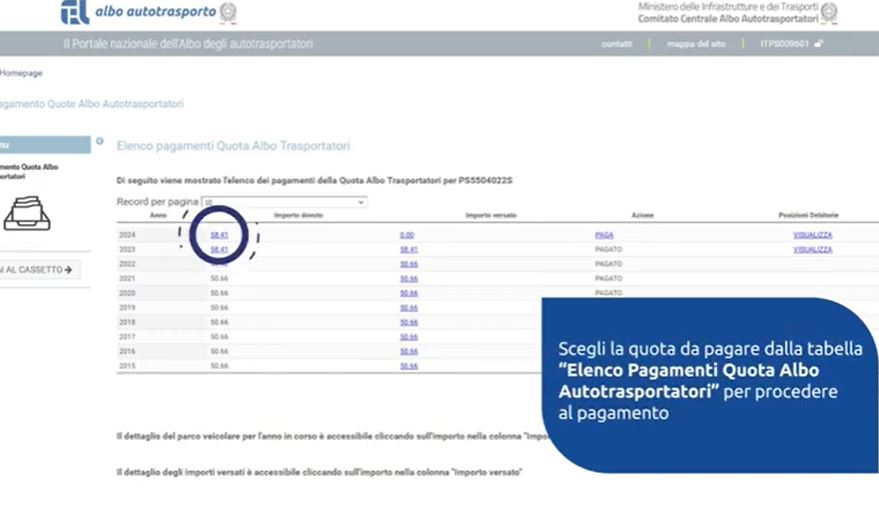Screen dimensions: 879x506
Task: Click VISUALIZZA for the 2024 row
Action: click(x=812, y=235)
